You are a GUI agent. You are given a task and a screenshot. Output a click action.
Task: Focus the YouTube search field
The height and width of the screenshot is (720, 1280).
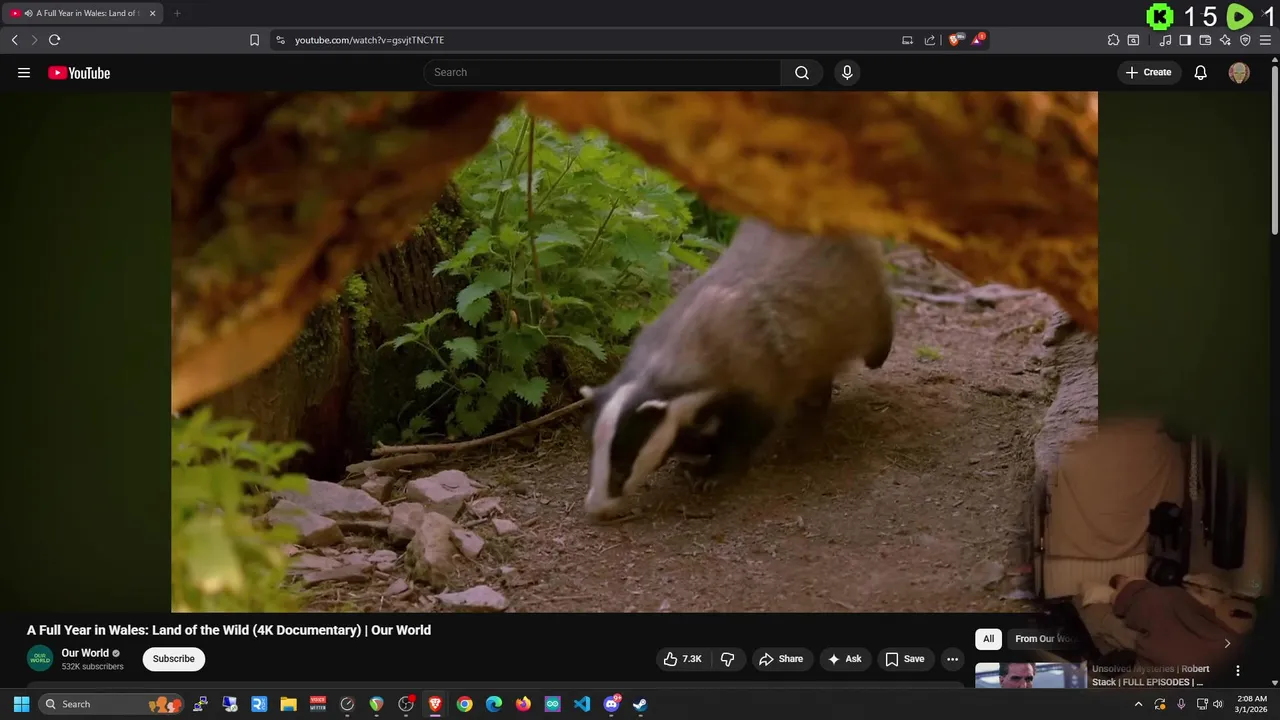point(602,72)
